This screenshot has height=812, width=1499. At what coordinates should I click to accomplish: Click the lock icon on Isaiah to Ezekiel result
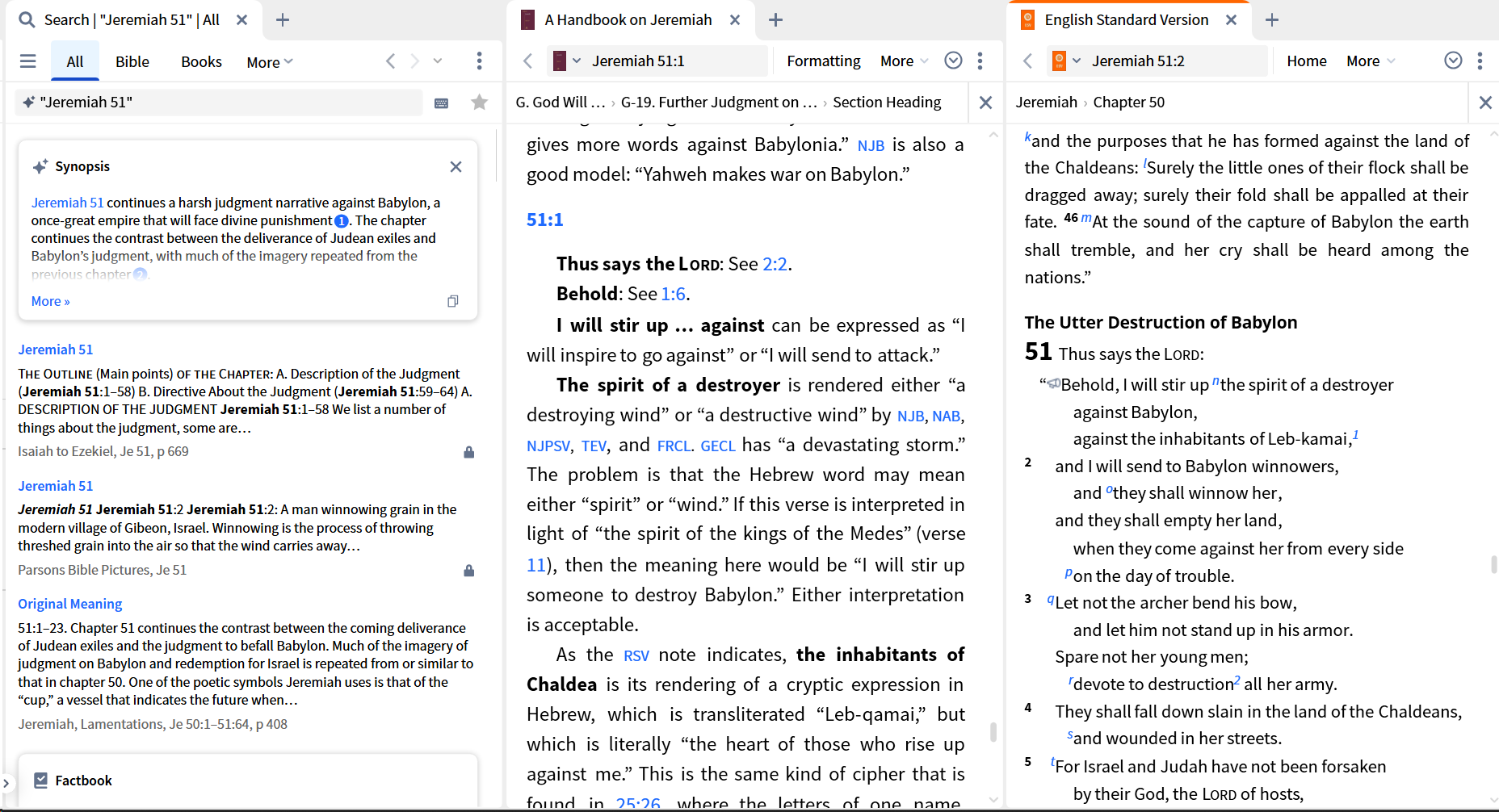(x=469, y=452)
